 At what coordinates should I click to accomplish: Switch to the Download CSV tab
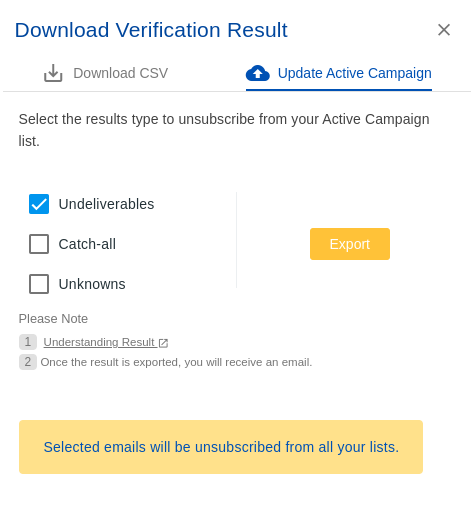(106, 73)
